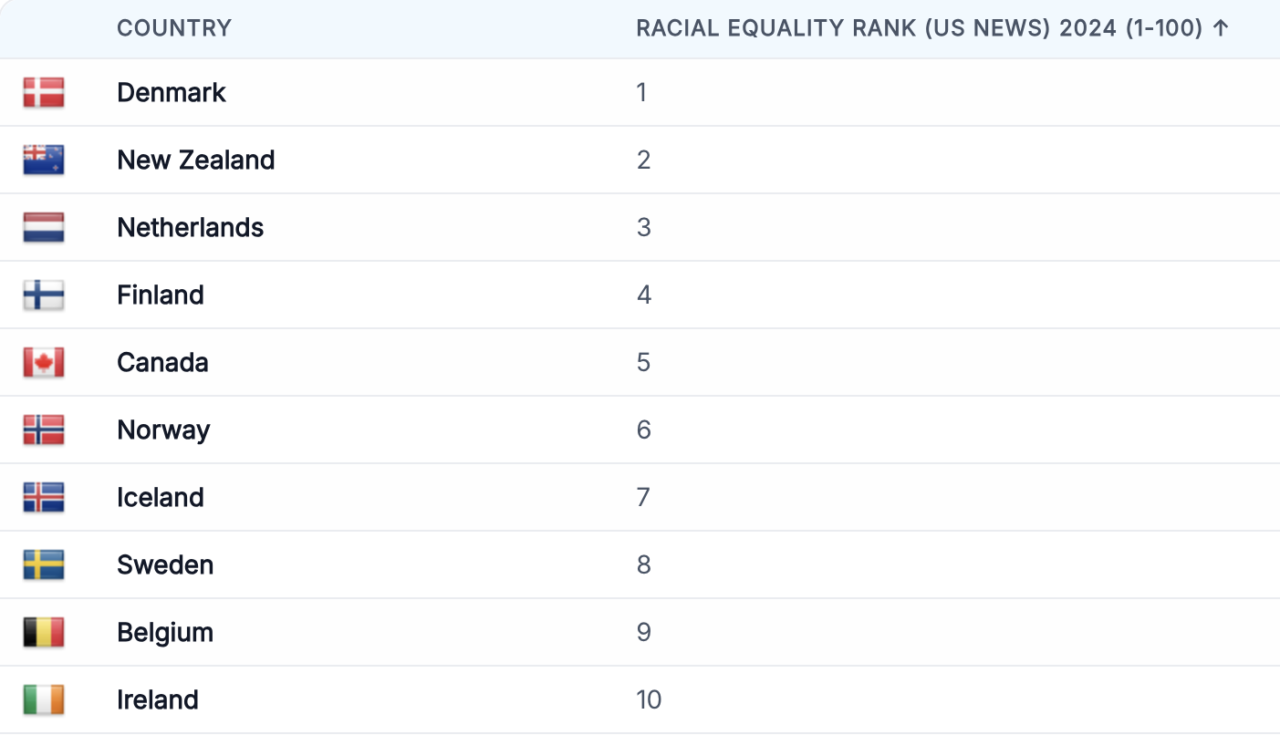This screenshot has width=1280, height=735.
Task: Click the Iceland country name
Action: (x=160, y=497)
